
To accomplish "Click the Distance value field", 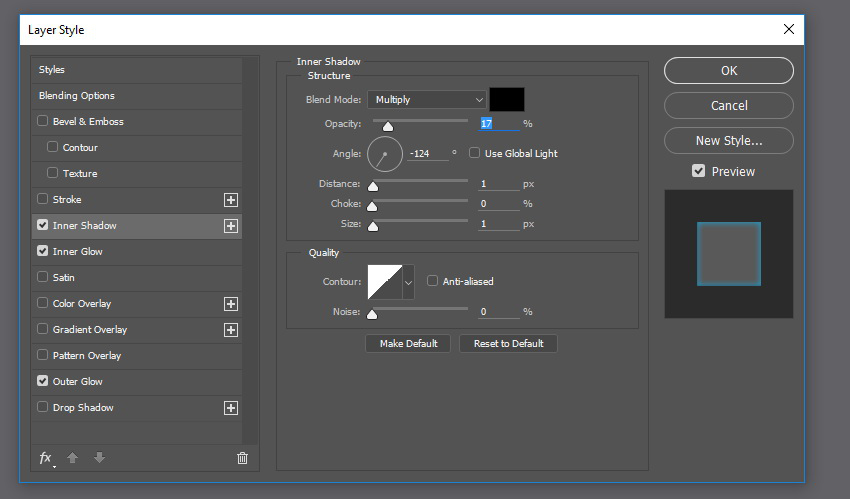I will tap(499, 184).
